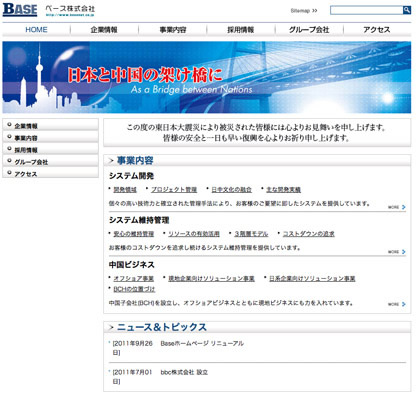This screenshot has width=416, height=397.
Task: Focus the header search input field
Action: pyautogui.click(x=366, y=10)
